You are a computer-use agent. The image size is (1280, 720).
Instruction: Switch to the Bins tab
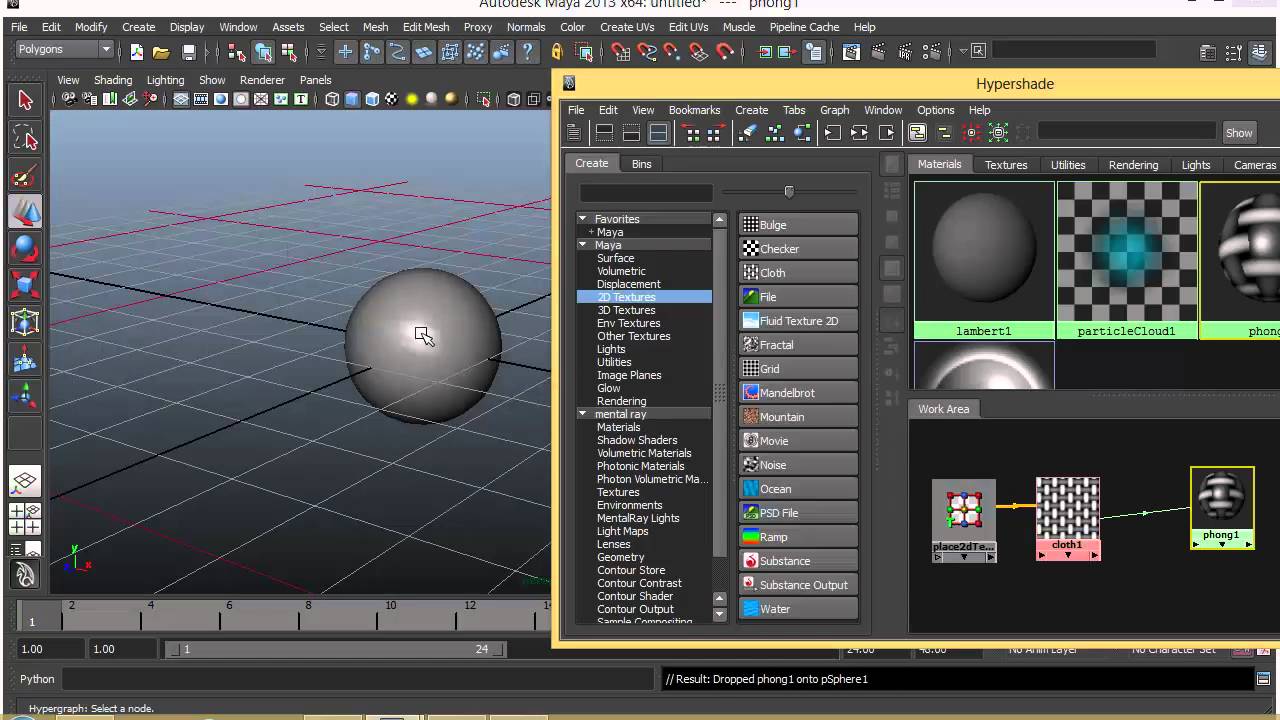click(641, 164)
